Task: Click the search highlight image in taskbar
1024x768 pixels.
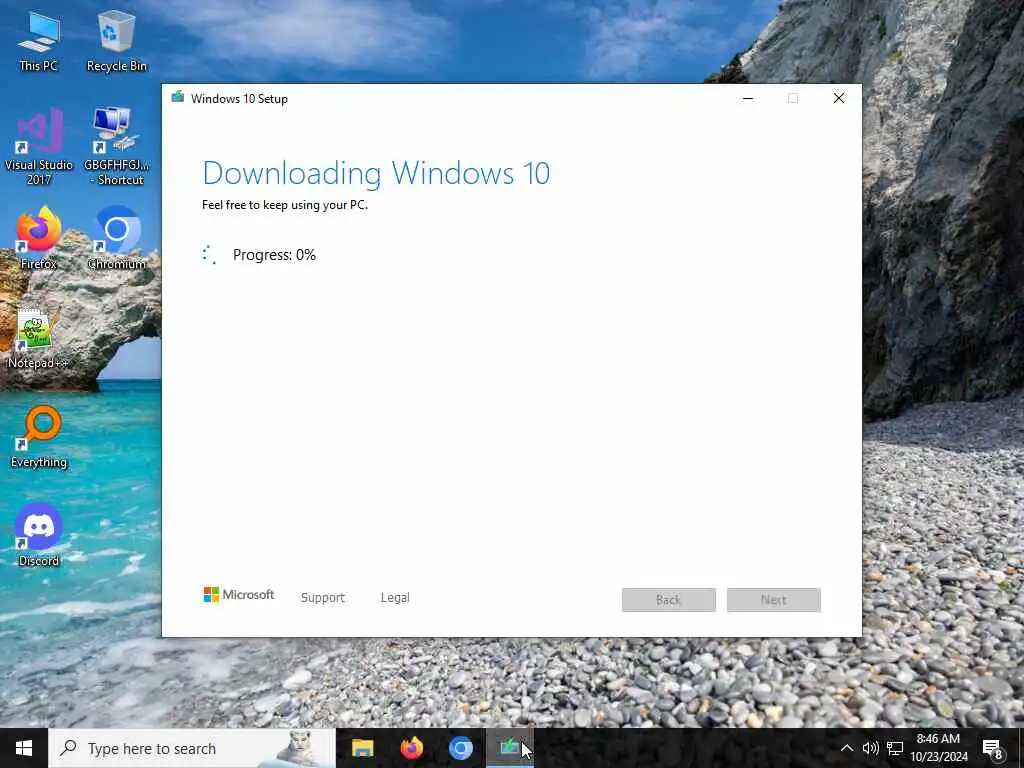Action: coord(298,748)
